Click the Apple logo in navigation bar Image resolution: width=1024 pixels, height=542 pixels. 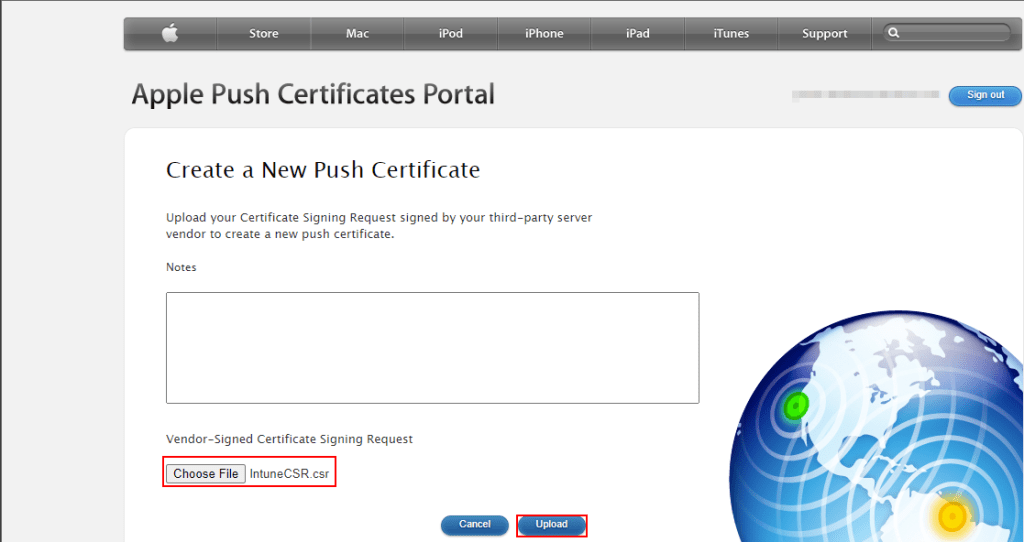click(170, 34)
